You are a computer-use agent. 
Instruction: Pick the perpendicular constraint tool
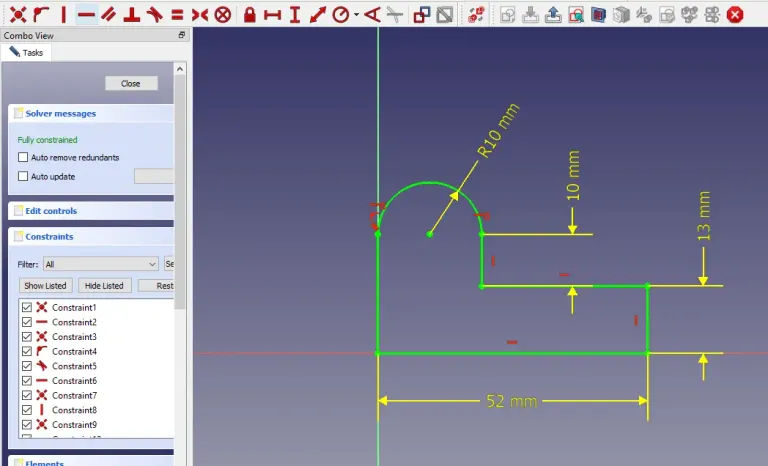click(132, 14)
